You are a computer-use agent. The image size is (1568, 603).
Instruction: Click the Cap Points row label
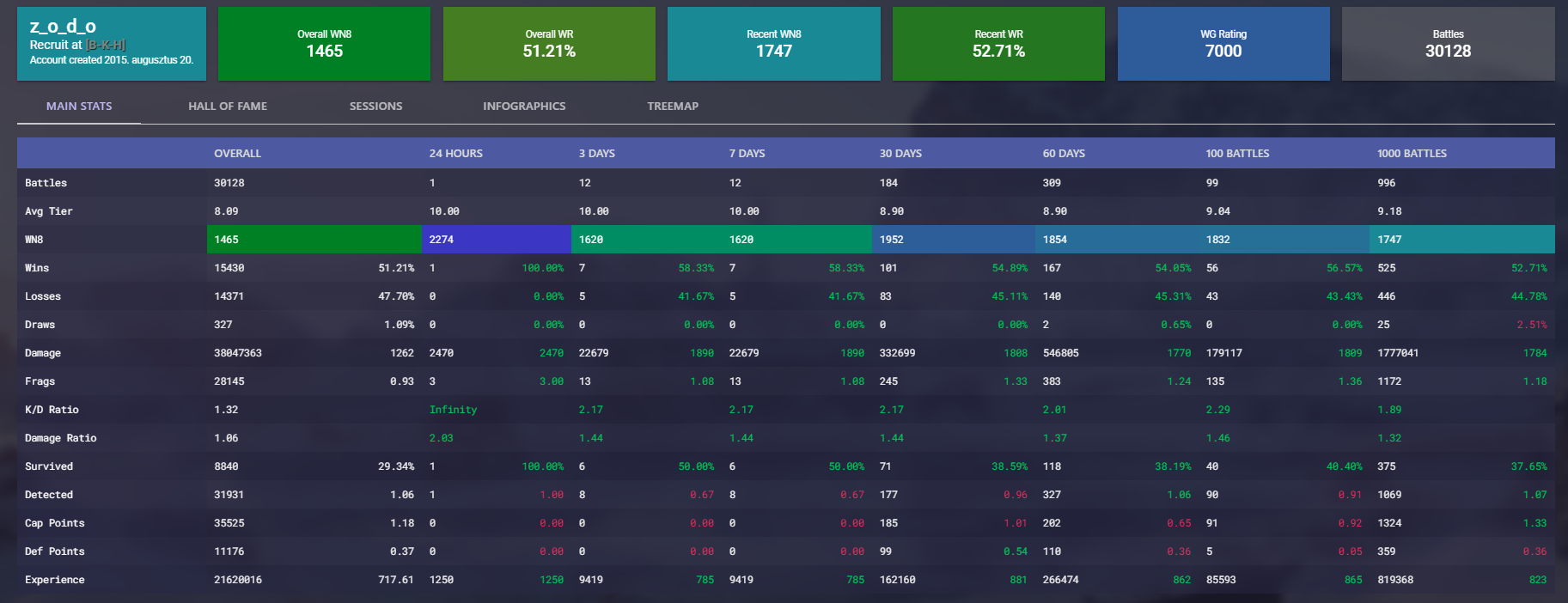point(55,523)
